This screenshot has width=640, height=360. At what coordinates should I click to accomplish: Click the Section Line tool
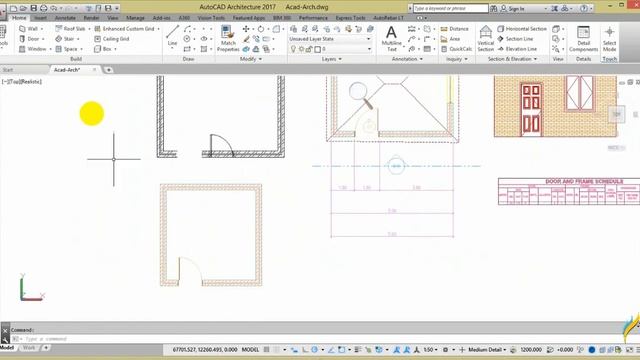click(515, 39)
